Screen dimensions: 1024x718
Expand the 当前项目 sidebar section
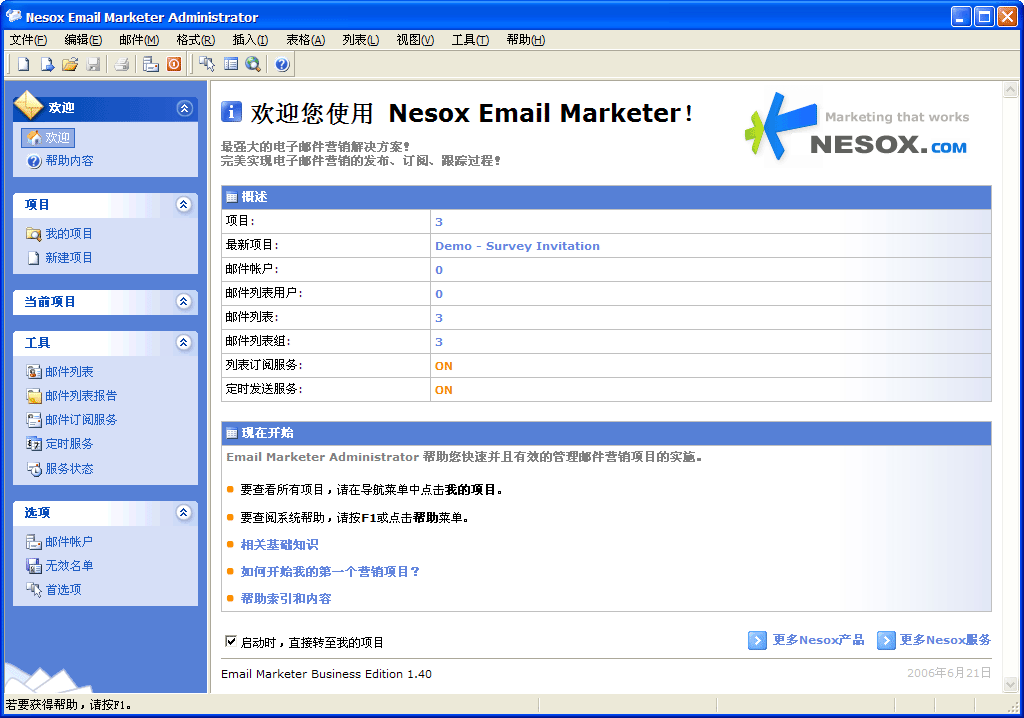coord(183,302)
